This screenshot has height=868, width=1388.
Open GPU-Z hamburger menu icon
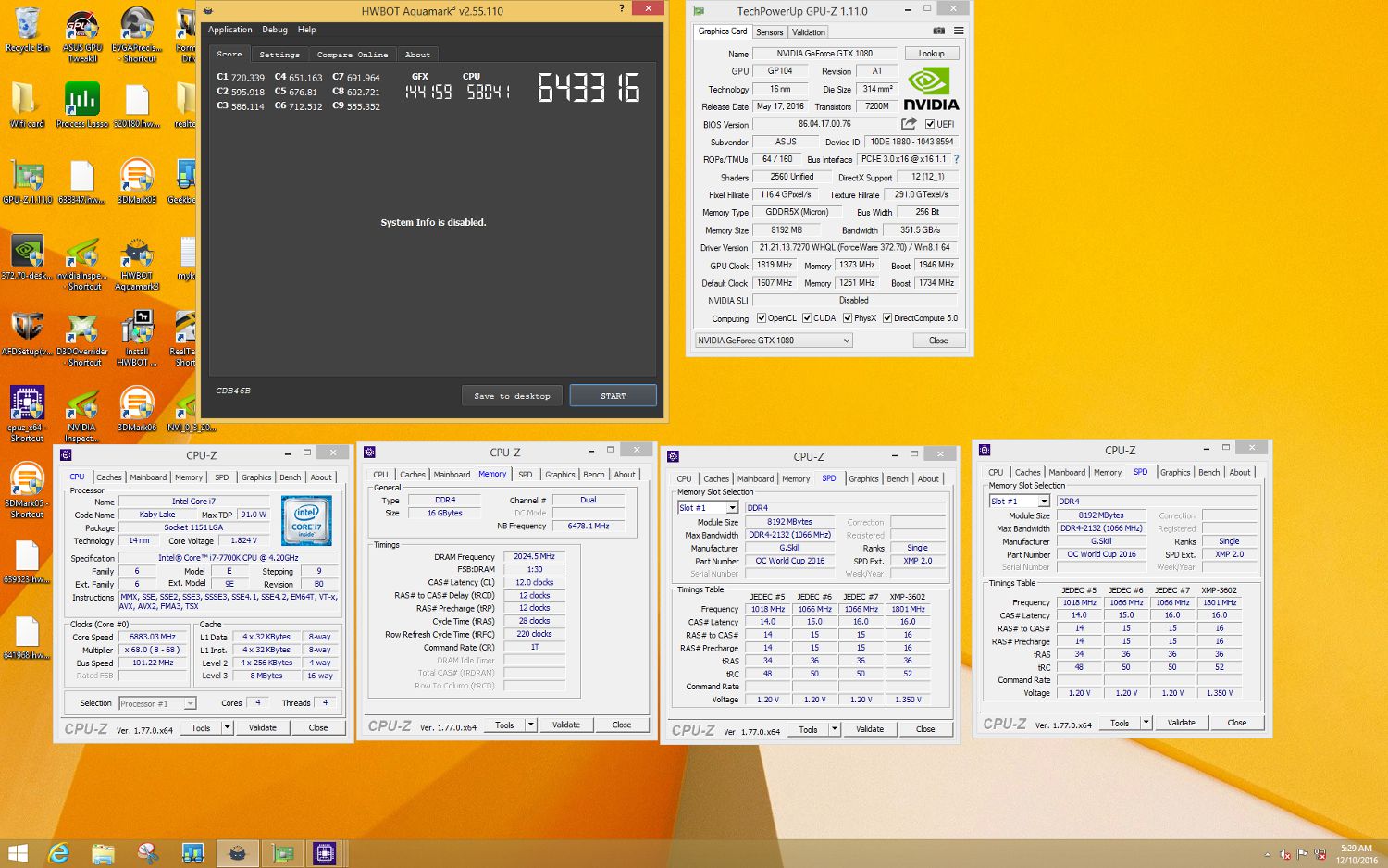point(959,31)
